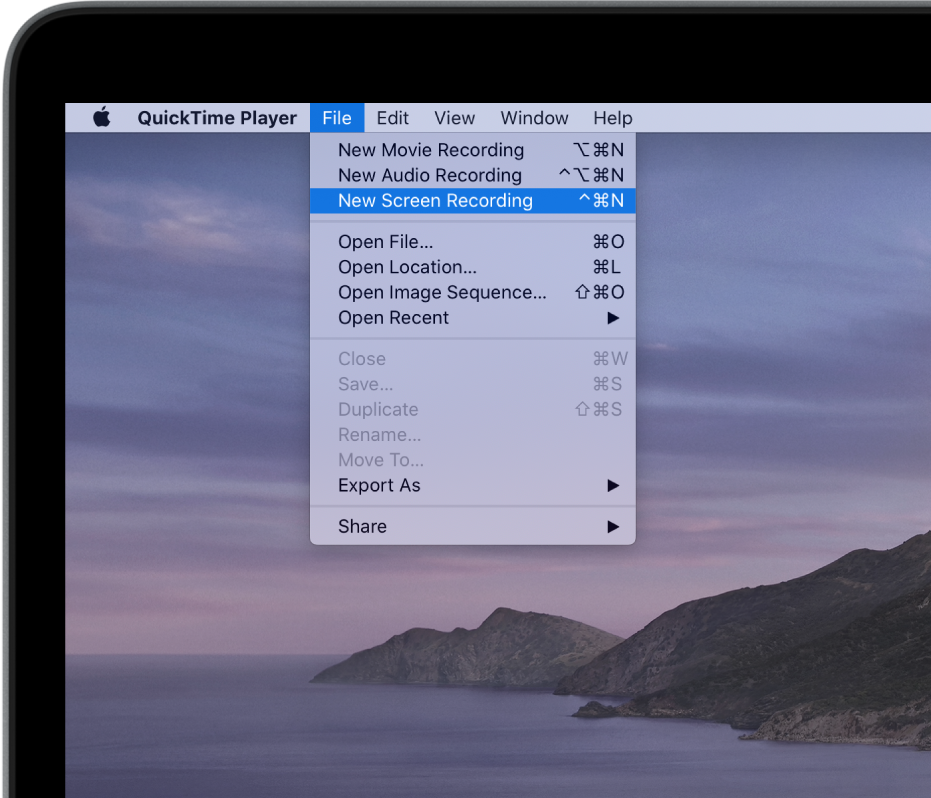931x798 pixels.
Task: Choose New Movie Recording
Action: pos(431,150)
